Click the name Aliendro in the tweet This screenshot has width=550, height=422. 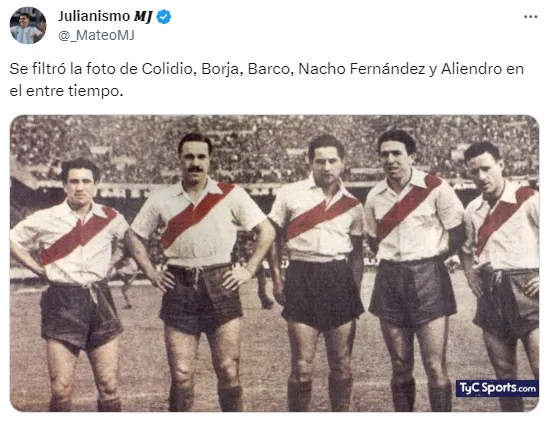471,69
